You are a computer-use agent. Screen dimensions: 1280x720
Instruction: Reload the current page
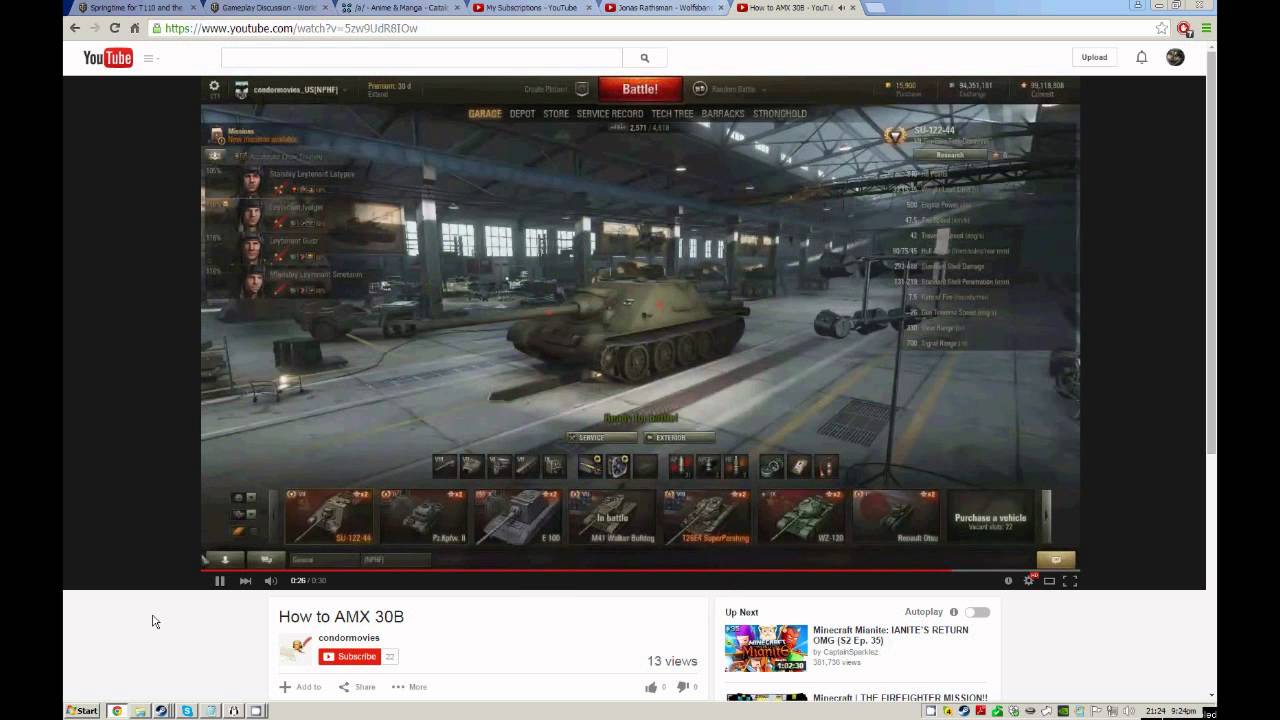pyautogui.click(x=115, y=28)
